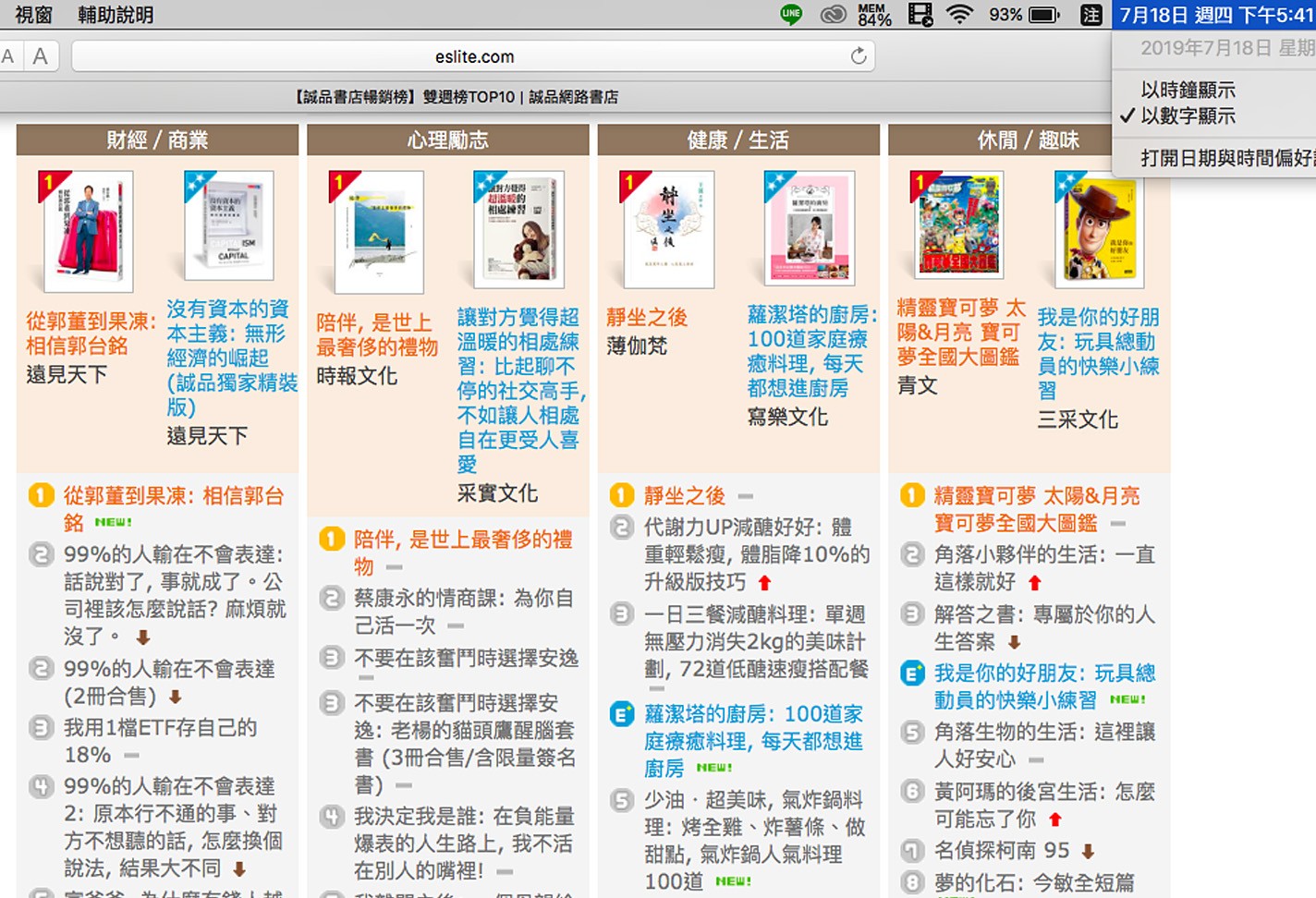Screen dimensions: 1316x898
Task: Open featured title 沒有資本的資本主義 (誠品獨家精裝版)
Action: [231, 358]
